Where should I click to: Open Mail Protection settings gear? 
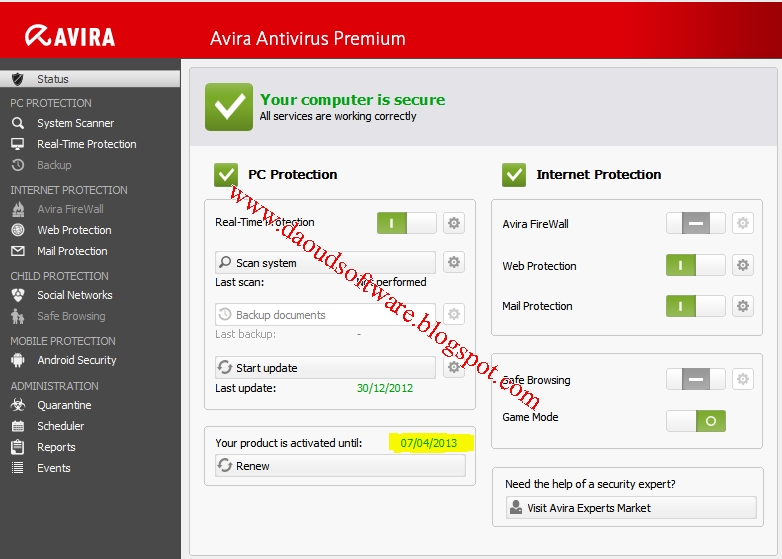(743, 306)
